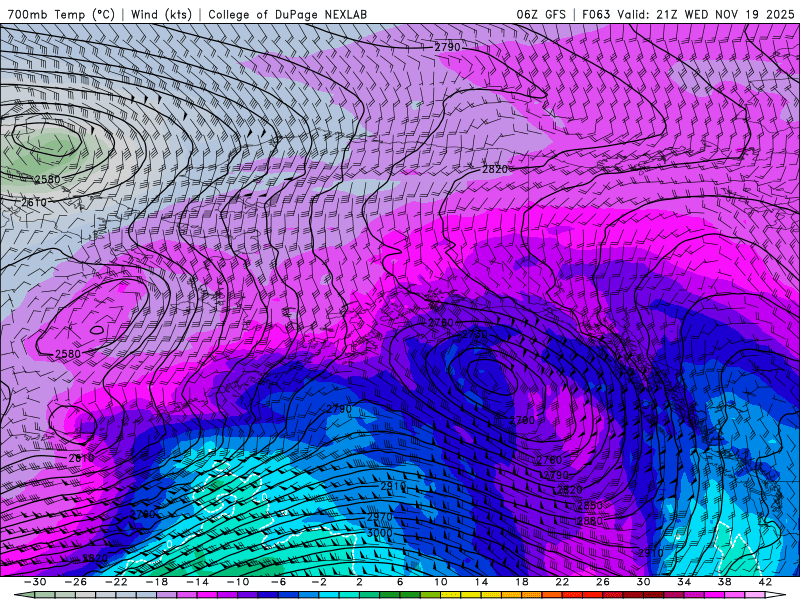Select the 38 colorbar tick label
The image size is (800, 600).
point(724,582)
